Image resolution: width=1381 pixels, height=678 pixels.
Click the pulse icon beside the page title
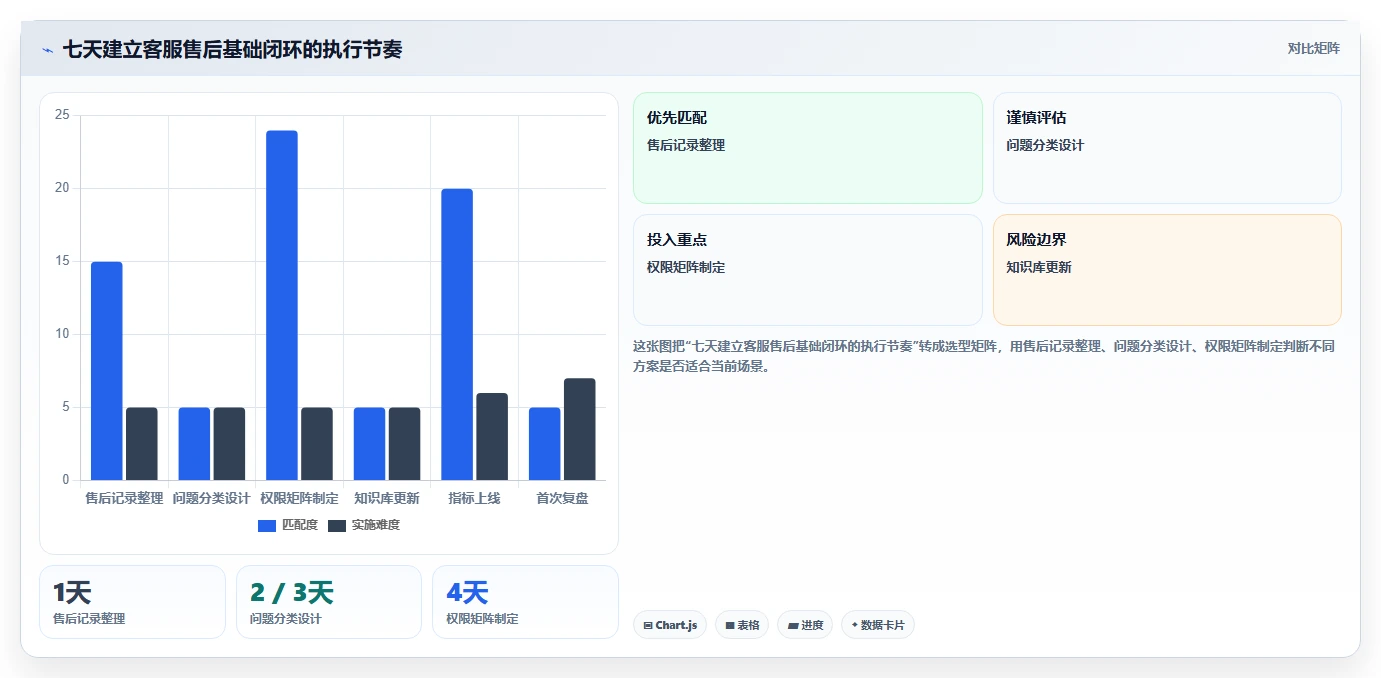click(48, 50)
